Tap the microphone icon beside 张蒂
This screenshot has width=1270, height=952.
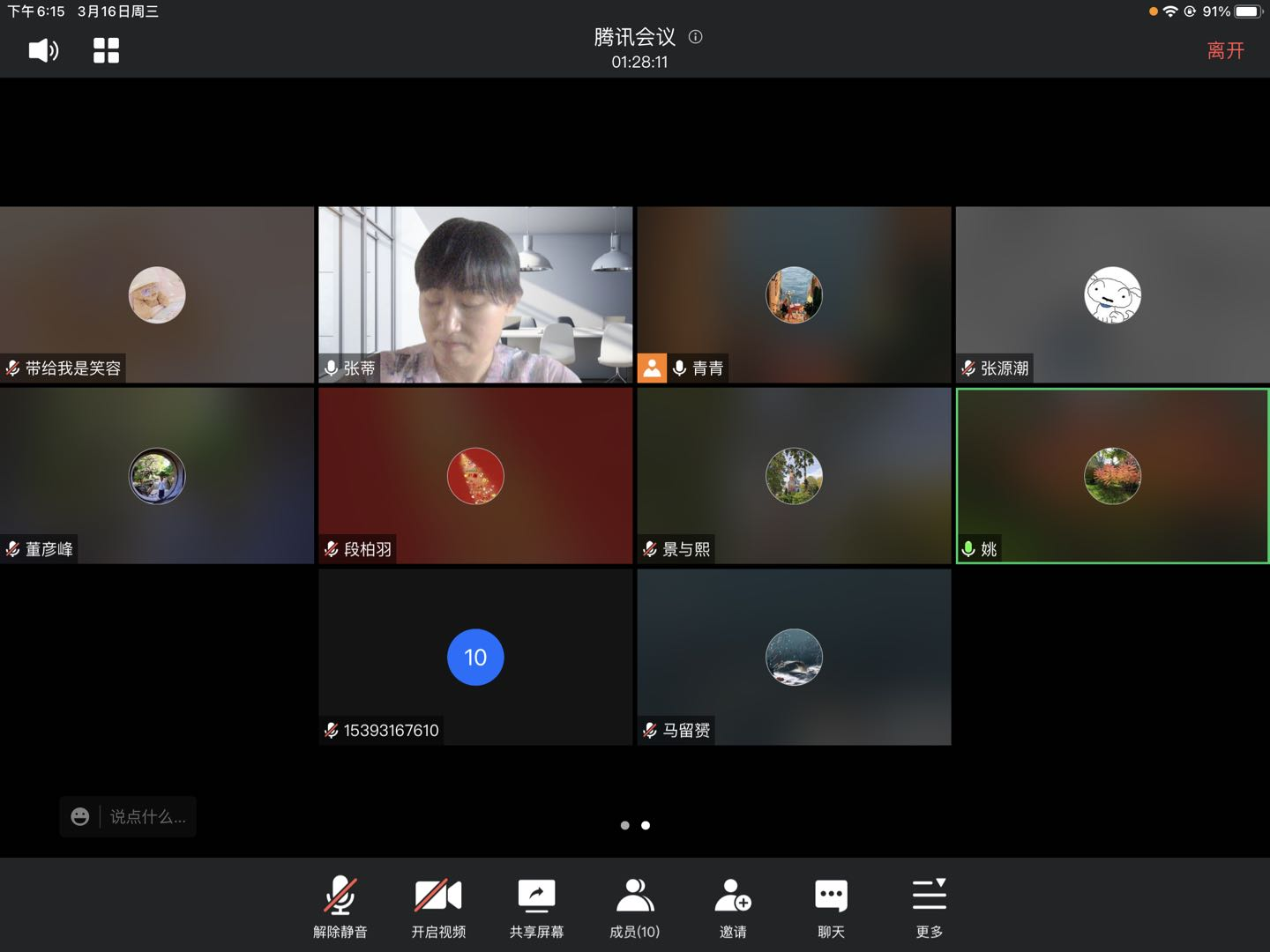click(x=332, y=368)
